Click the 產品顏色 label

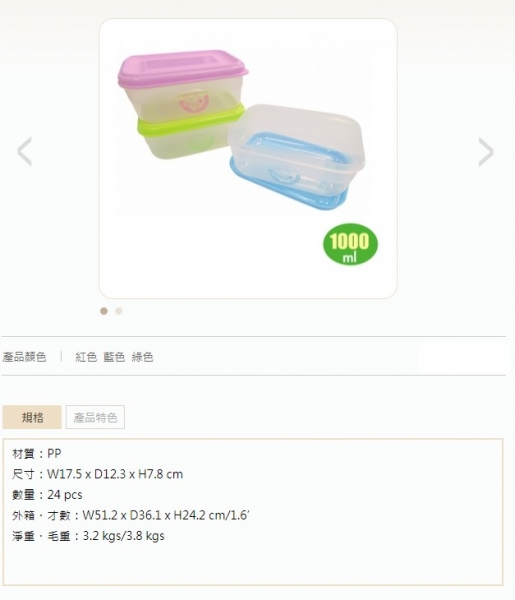tap(24, 357)
